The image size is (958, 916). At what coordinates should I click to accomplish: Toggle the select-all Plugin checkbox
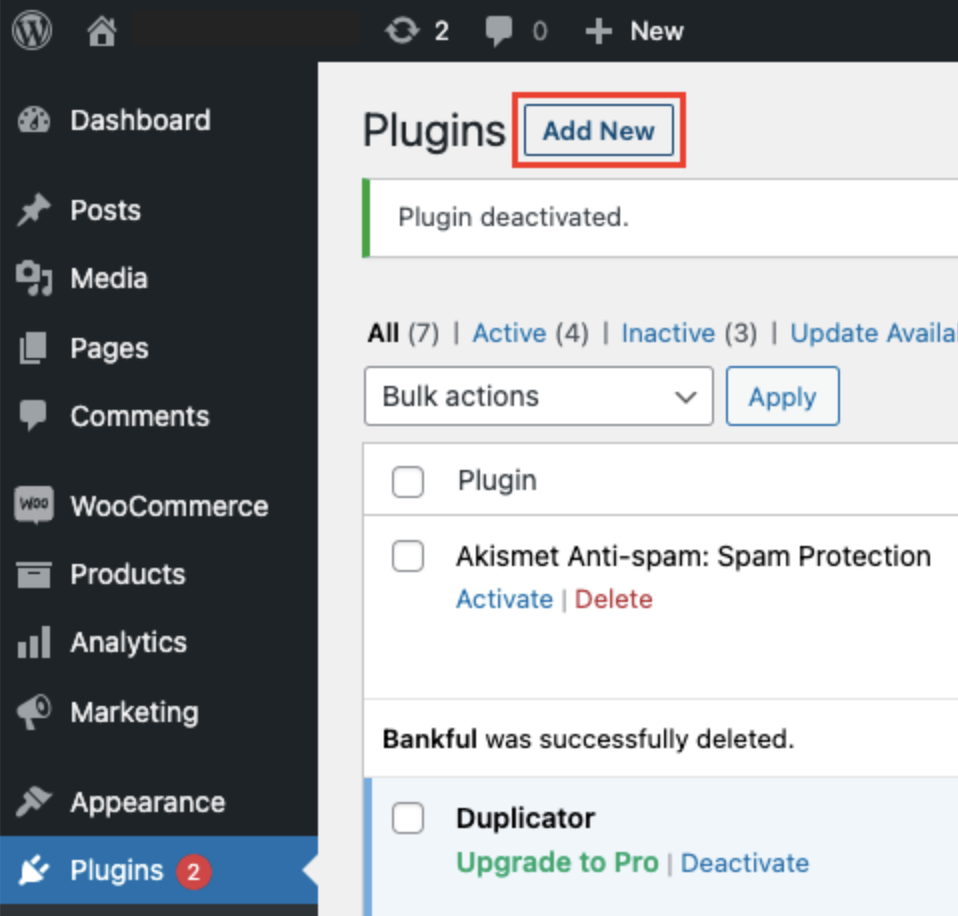[408, 482]
